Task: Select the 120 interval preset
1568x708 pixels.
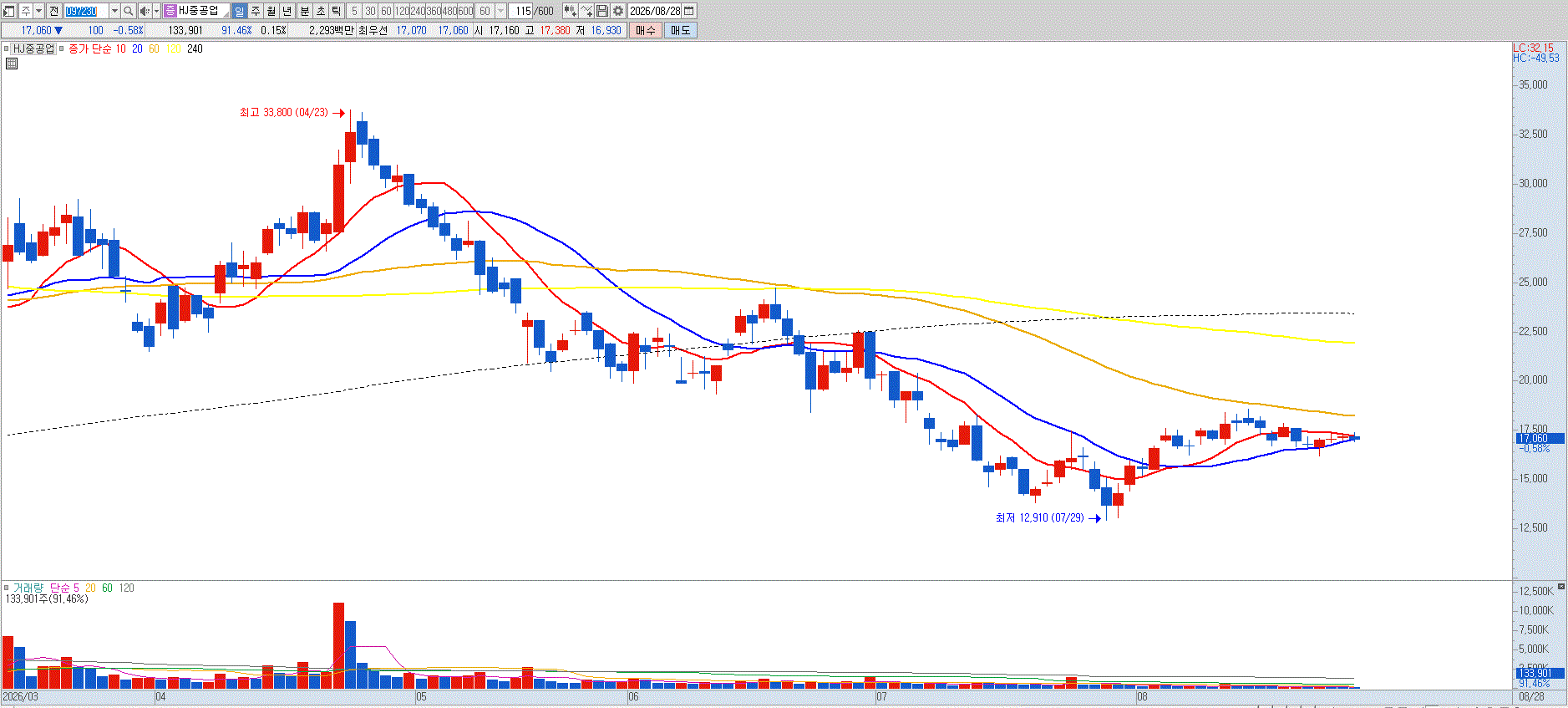Action: coord(402,11)
